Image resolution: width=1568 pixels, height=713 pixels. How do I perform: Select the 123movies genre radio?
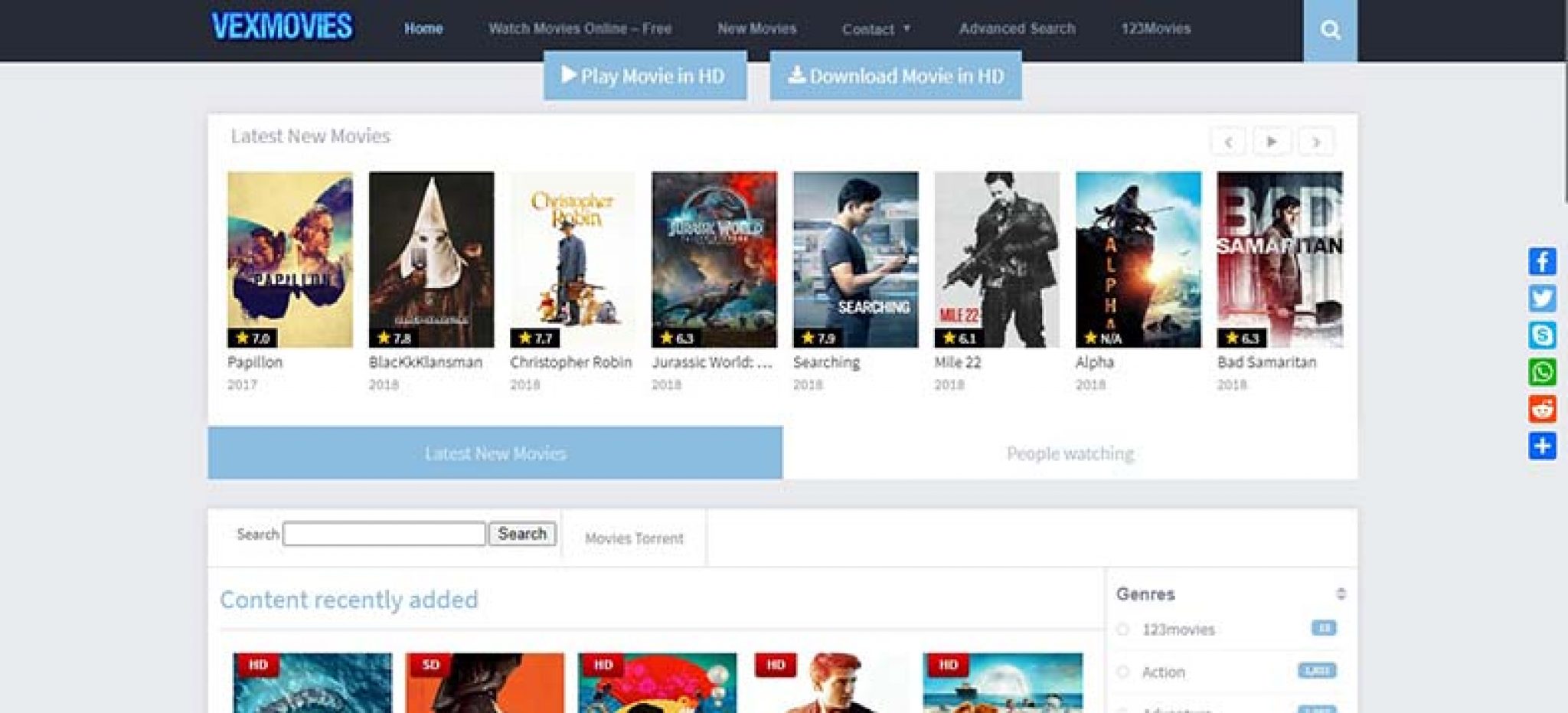coord(1123,630)
